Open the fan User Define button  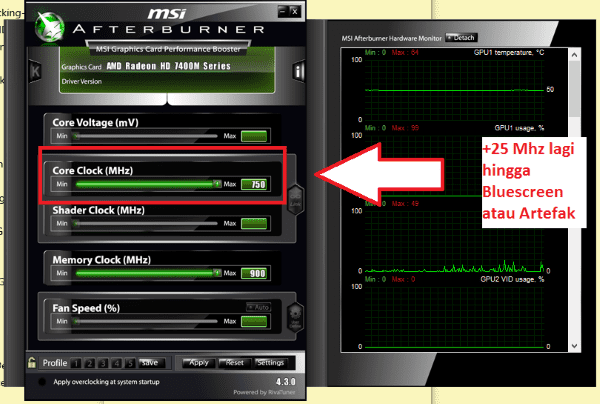coord(295,318)
